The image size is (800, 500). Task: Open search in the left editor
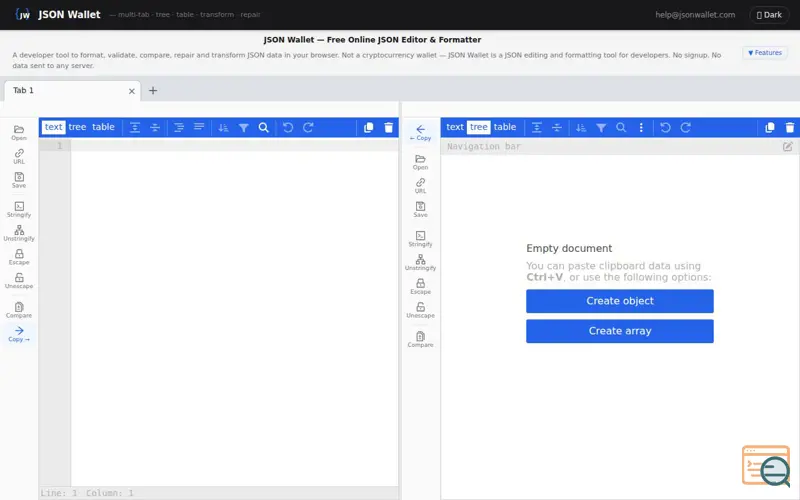[x=263, y=128]
